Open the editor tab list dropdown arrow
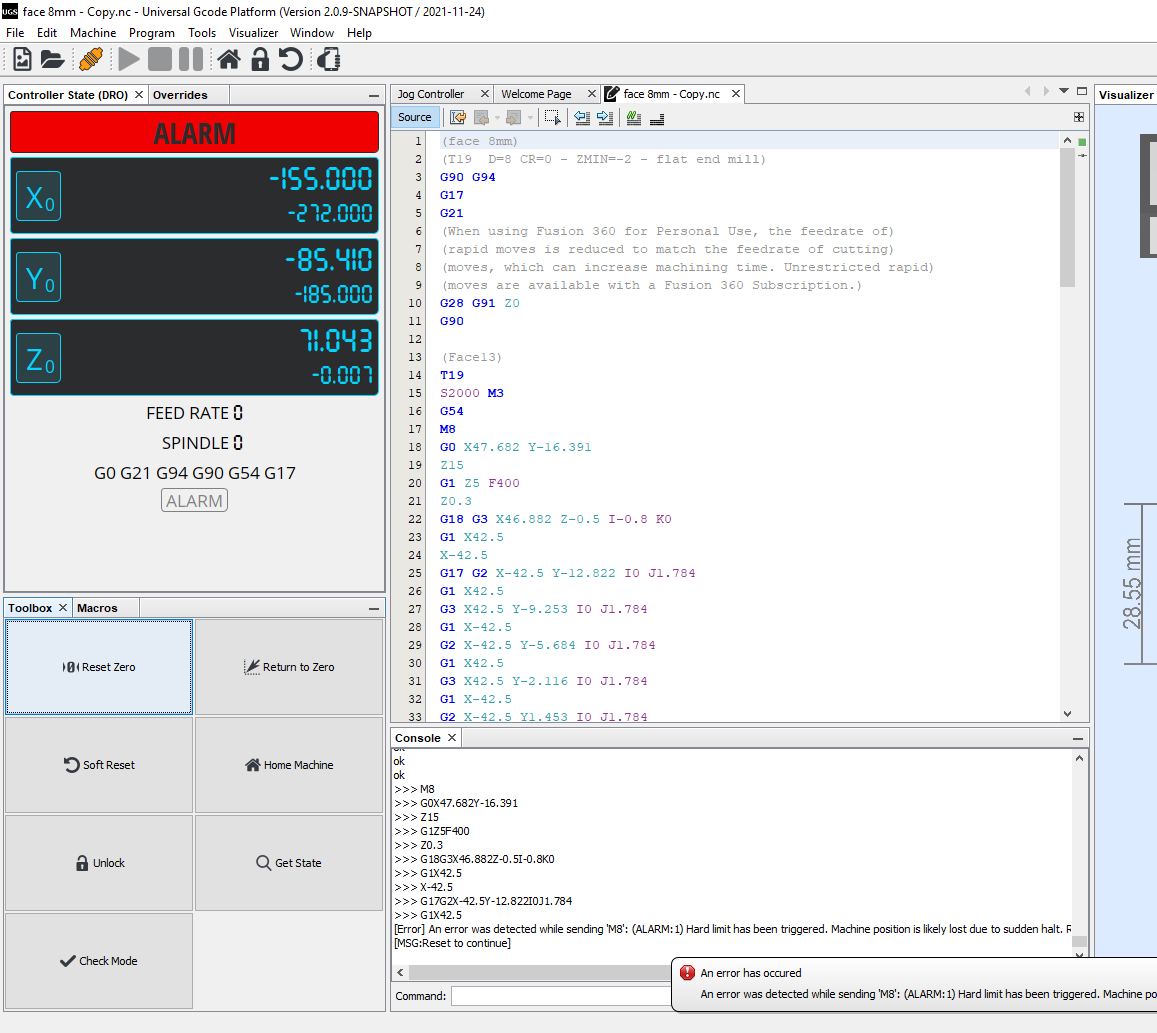 pyautogui.click(x=1063, y=91)
